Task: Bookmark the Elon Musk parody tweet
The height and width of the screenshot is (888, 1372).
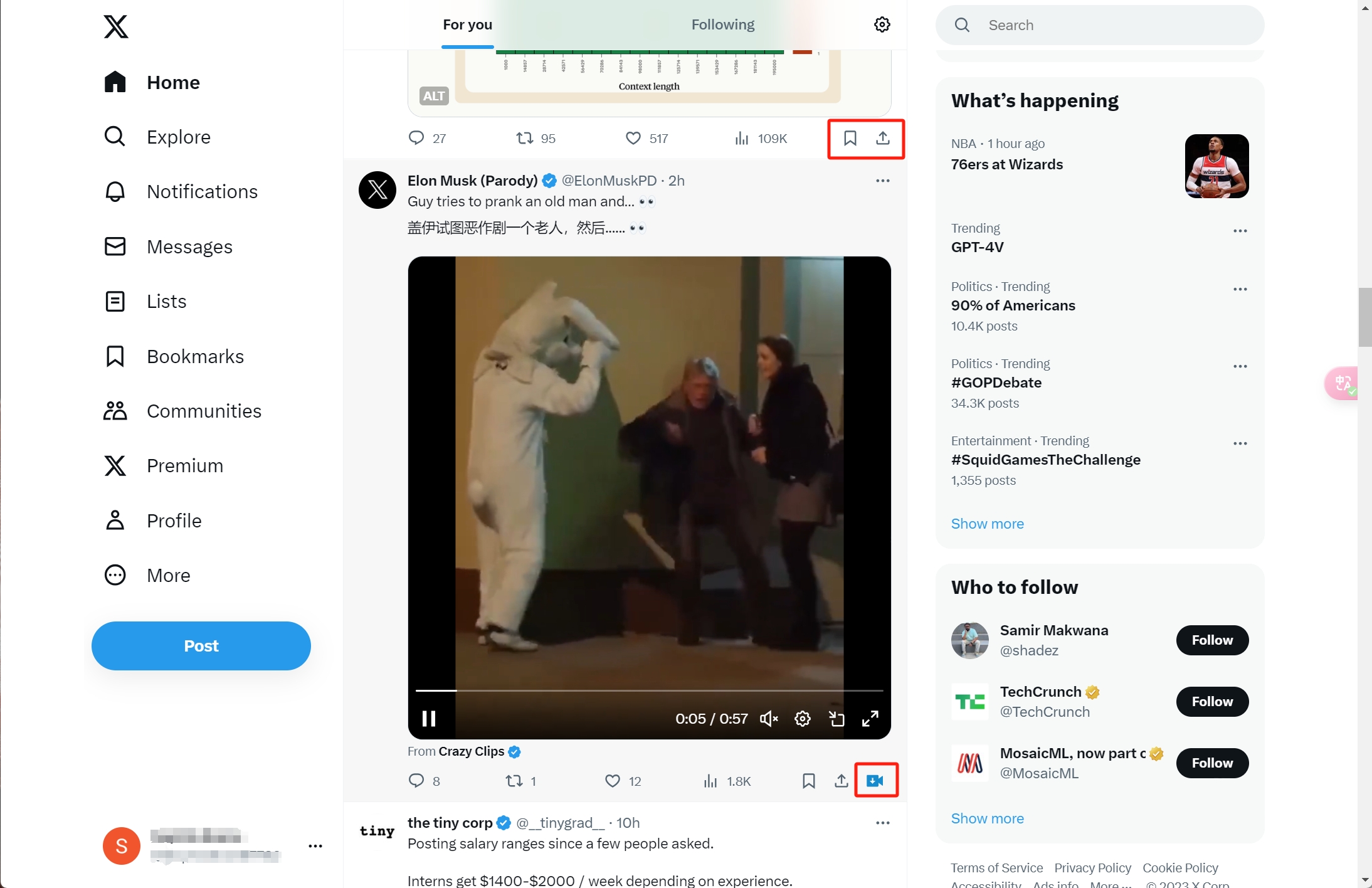Action: (808, 781)
